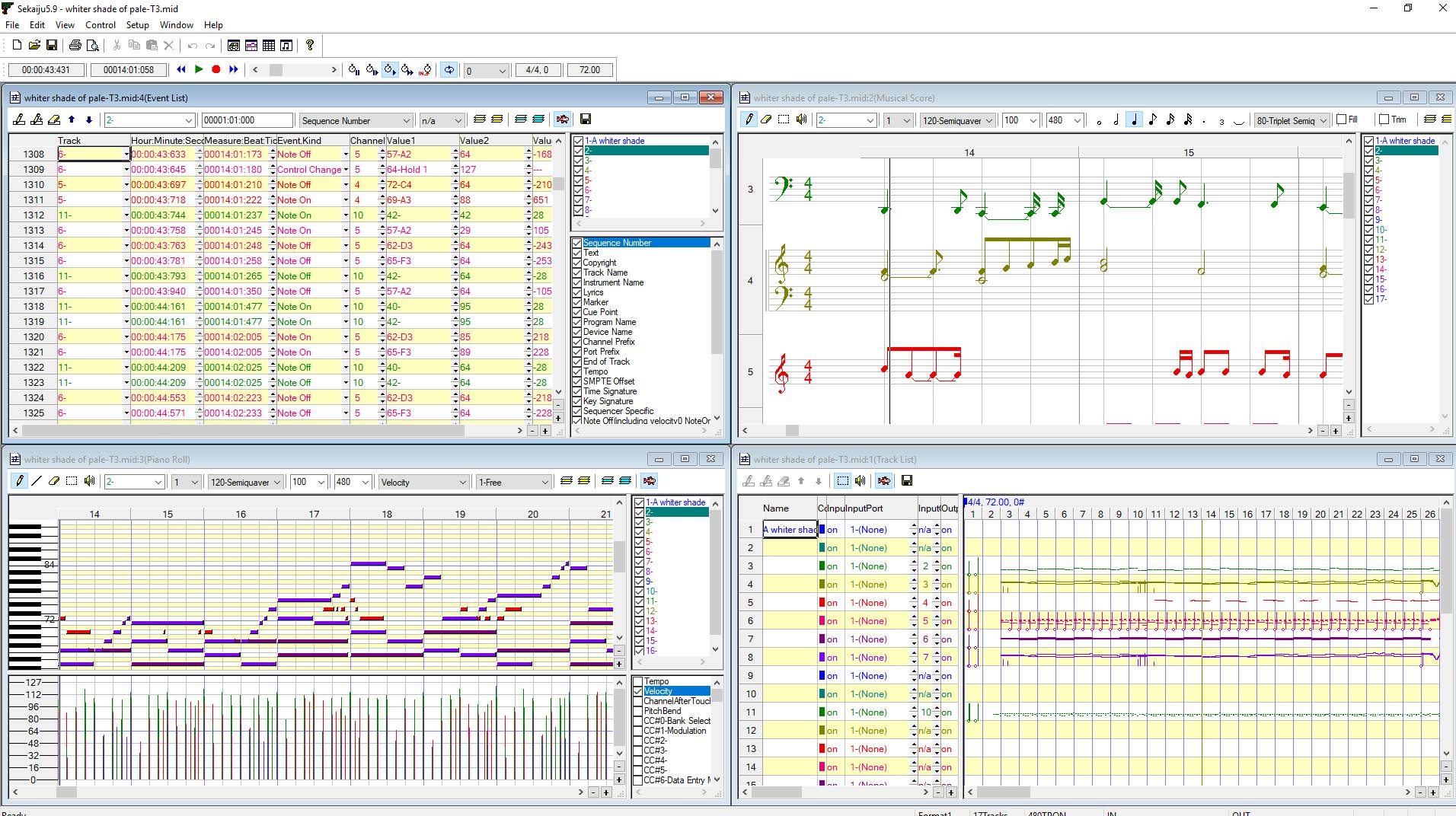Select the Pen tool in Musical Score window

tap(749, 120)
